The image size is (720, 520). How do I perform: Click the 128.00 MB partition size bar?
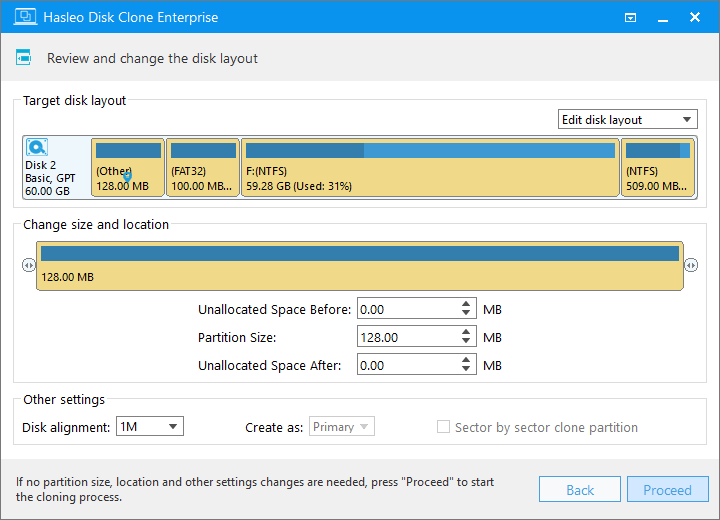(x=360, y=266)
